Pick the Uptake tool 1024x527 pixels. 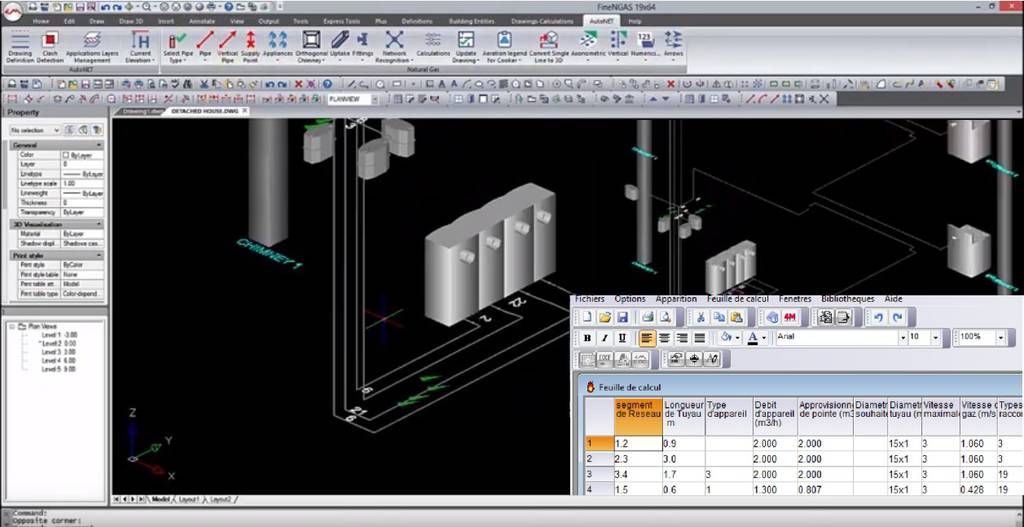click(340, 46)
